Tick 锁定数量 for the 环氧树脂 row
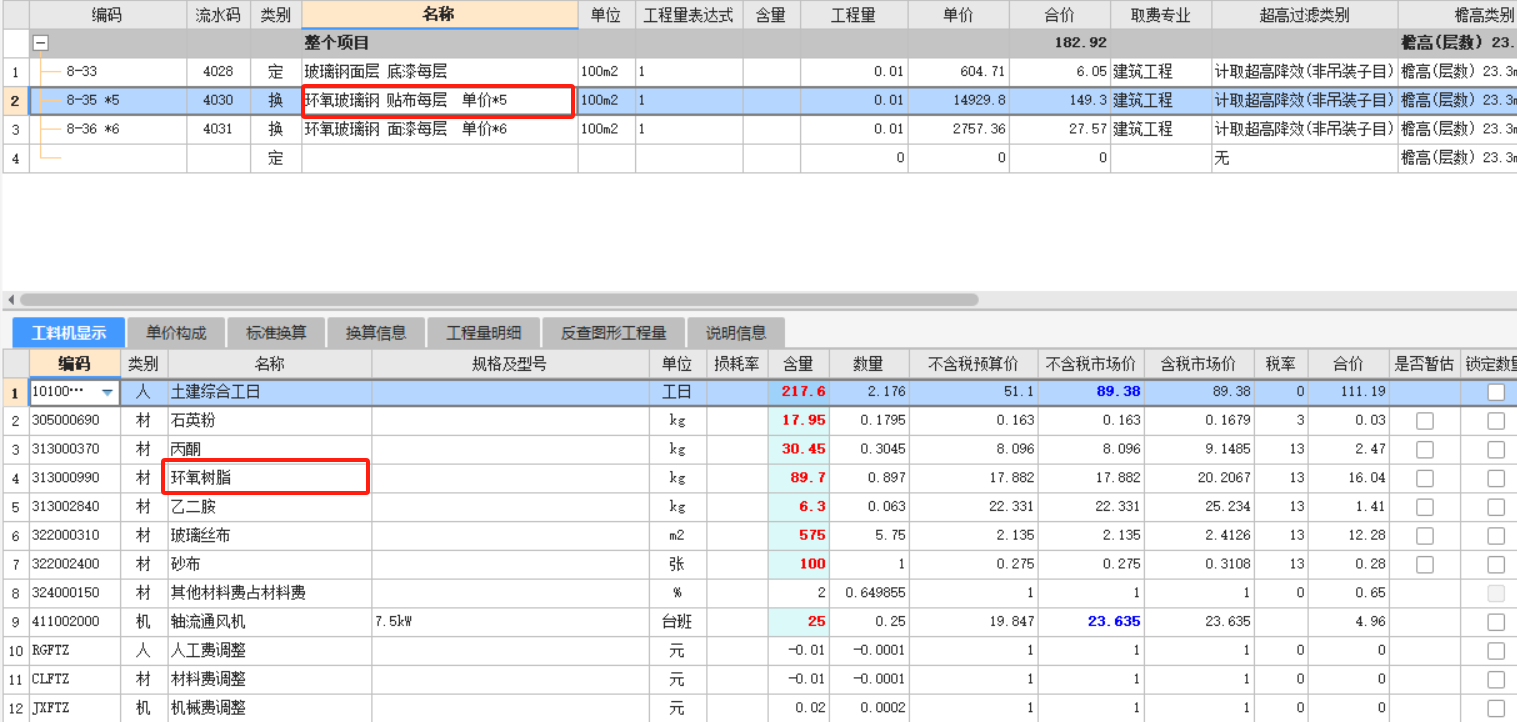Screen dimensions: 1517x722 pos(1496,478)
